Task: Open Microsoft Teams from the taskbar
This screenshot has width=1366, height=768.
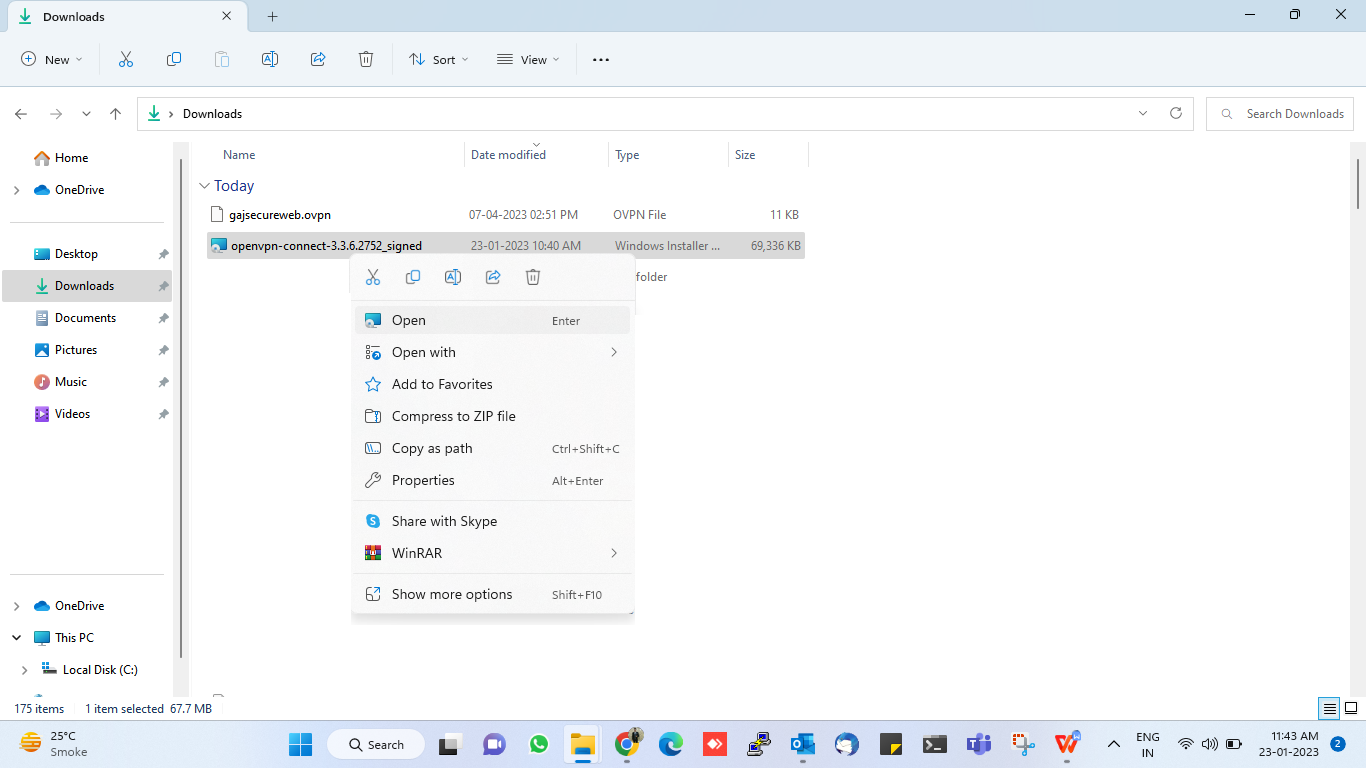Action: tap(978, 744)
